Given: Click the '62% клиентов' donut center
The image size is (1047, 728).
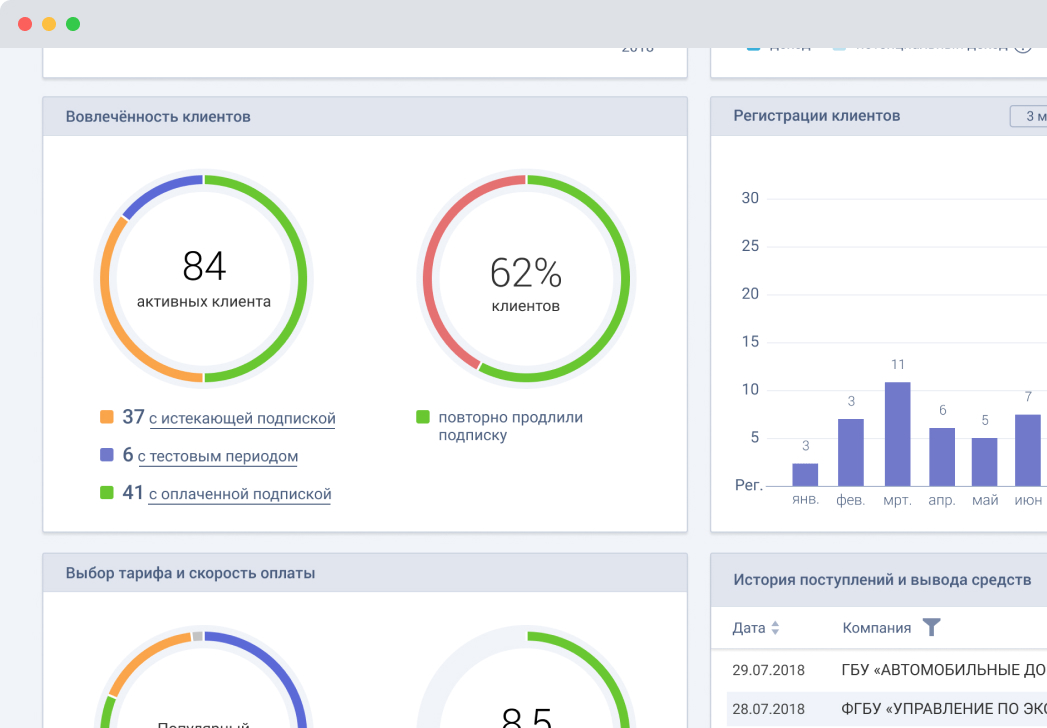Looking at the screenshot, I should pos(526,279).
